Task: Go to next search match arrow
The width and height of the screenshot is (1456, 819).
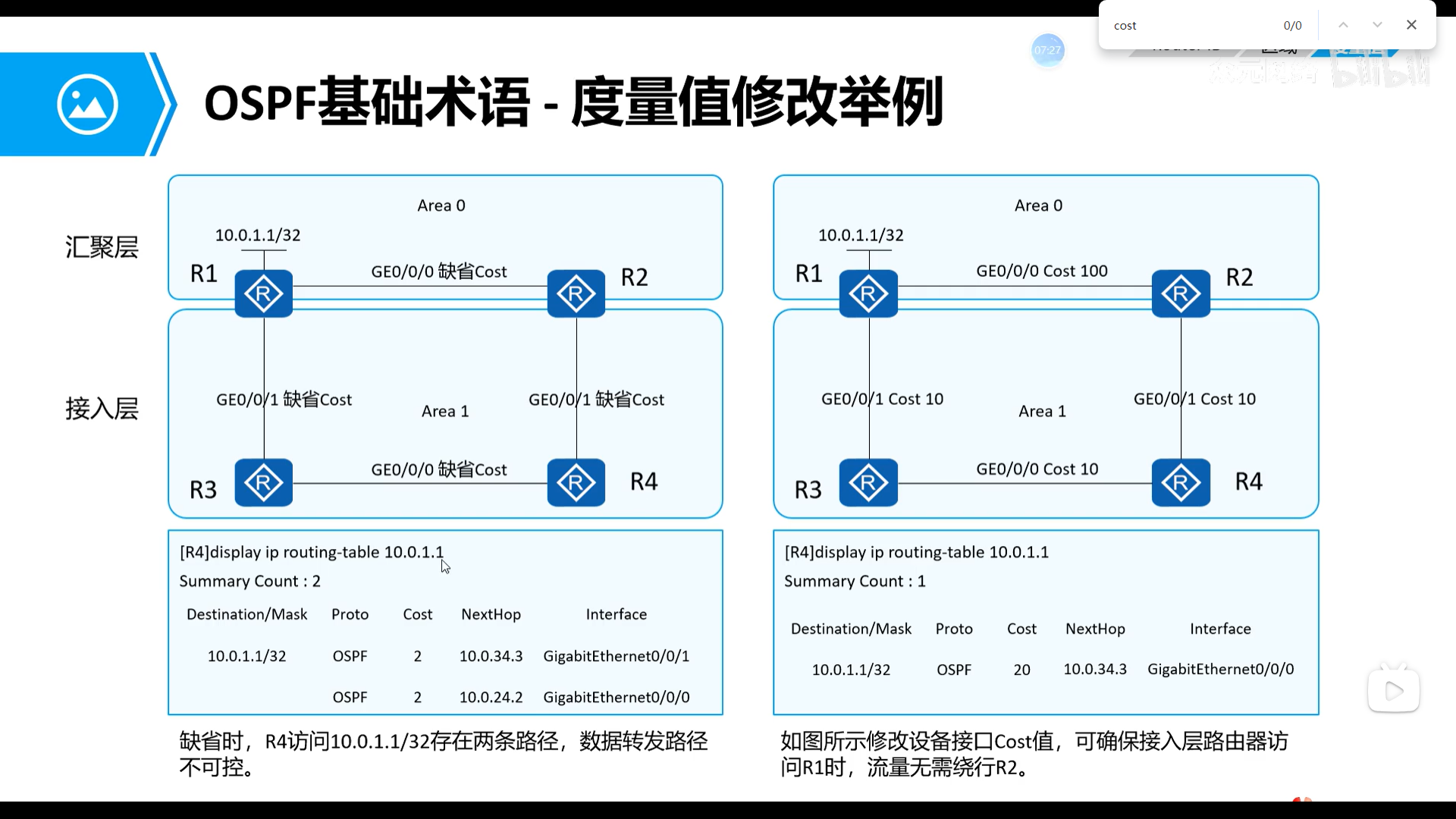Action: click(x=1377, y=25)
